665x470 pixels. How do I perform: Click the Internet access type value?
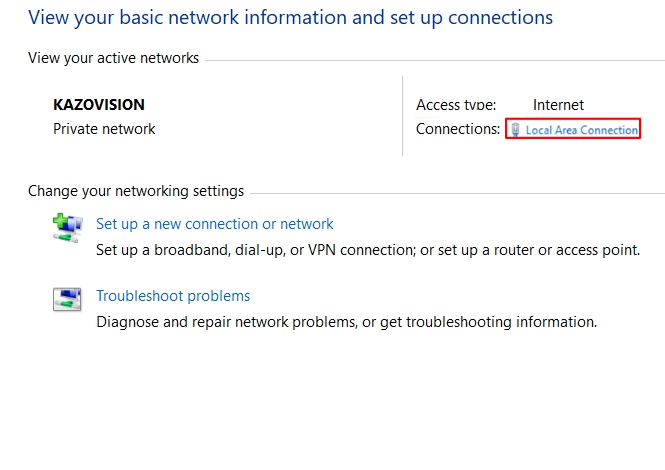[558, 105]
